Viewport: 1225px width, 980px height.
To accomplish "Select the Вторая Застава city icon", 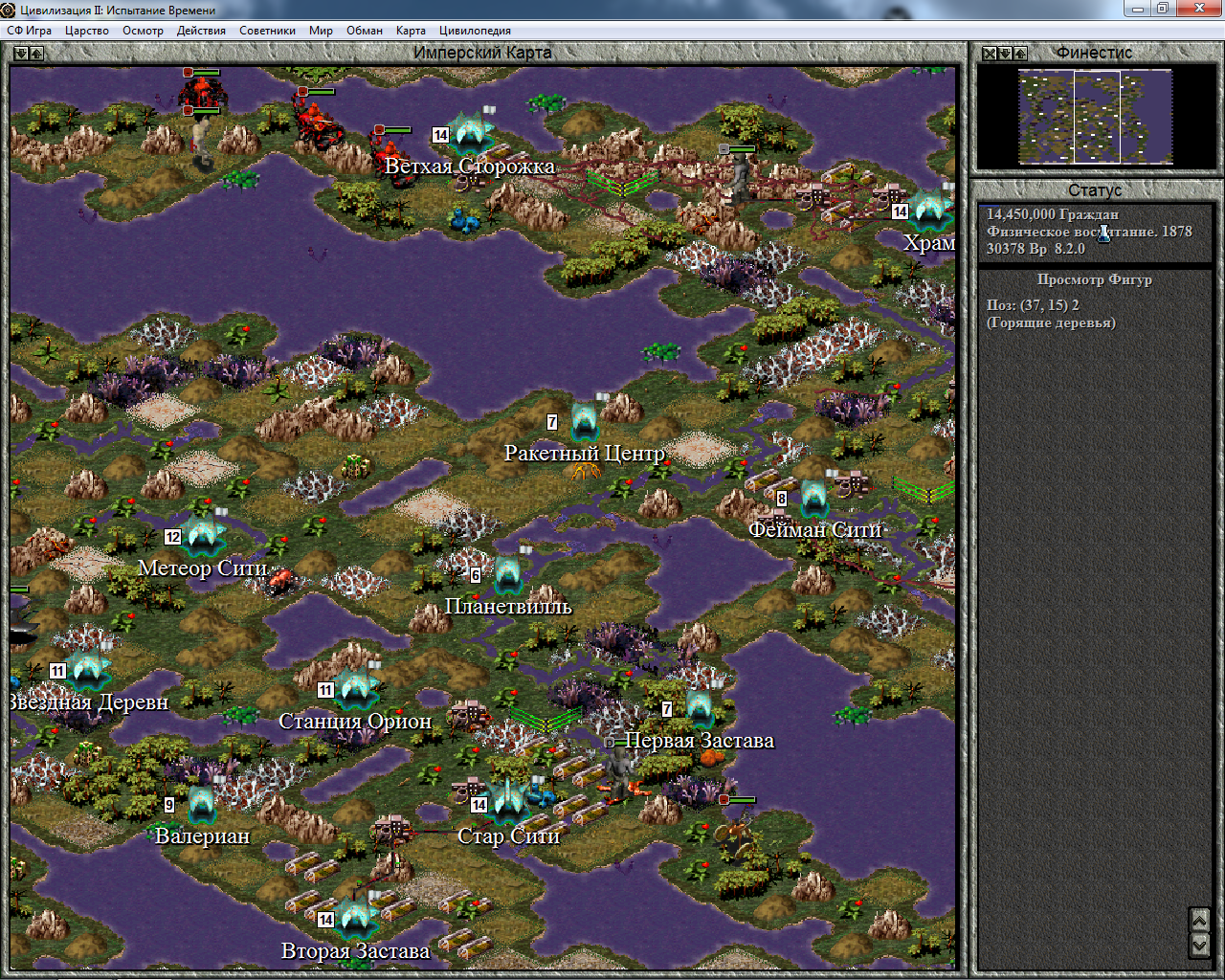I will pyautogui.click(x=355, y=918).
